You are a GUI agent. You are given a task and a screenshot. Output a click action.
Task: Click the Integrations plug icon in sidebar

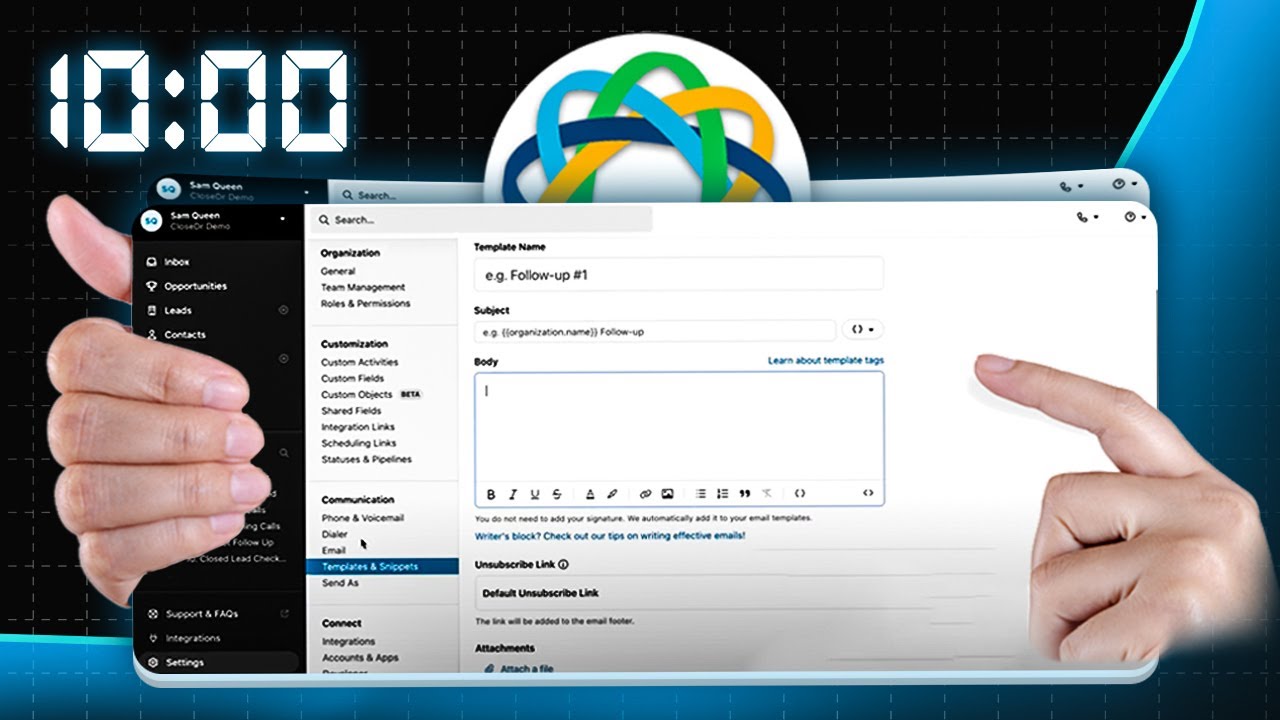click(152, 638)
